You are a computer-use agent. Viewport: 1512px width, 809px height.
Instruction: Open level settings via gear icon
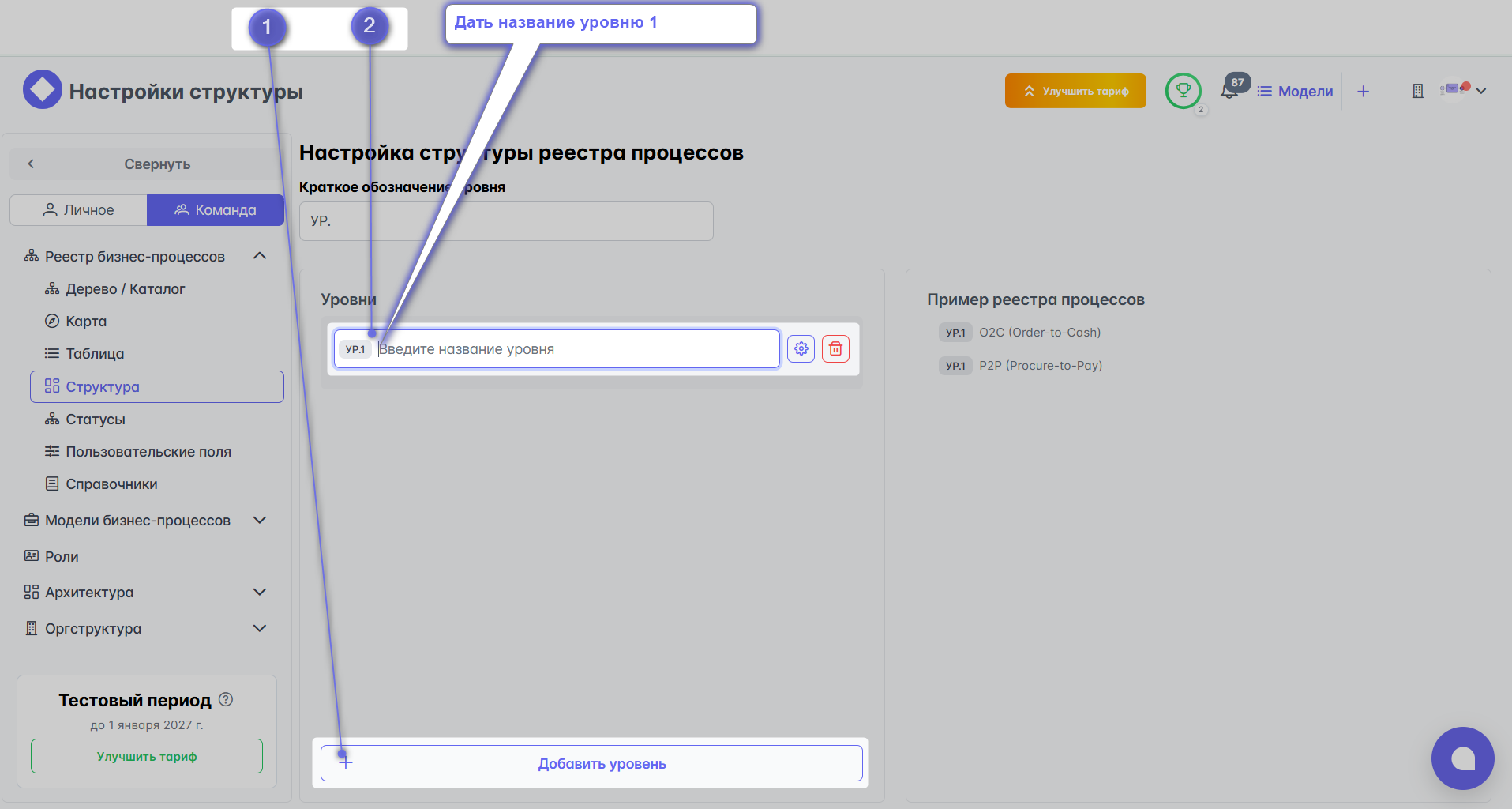point(801,348)
